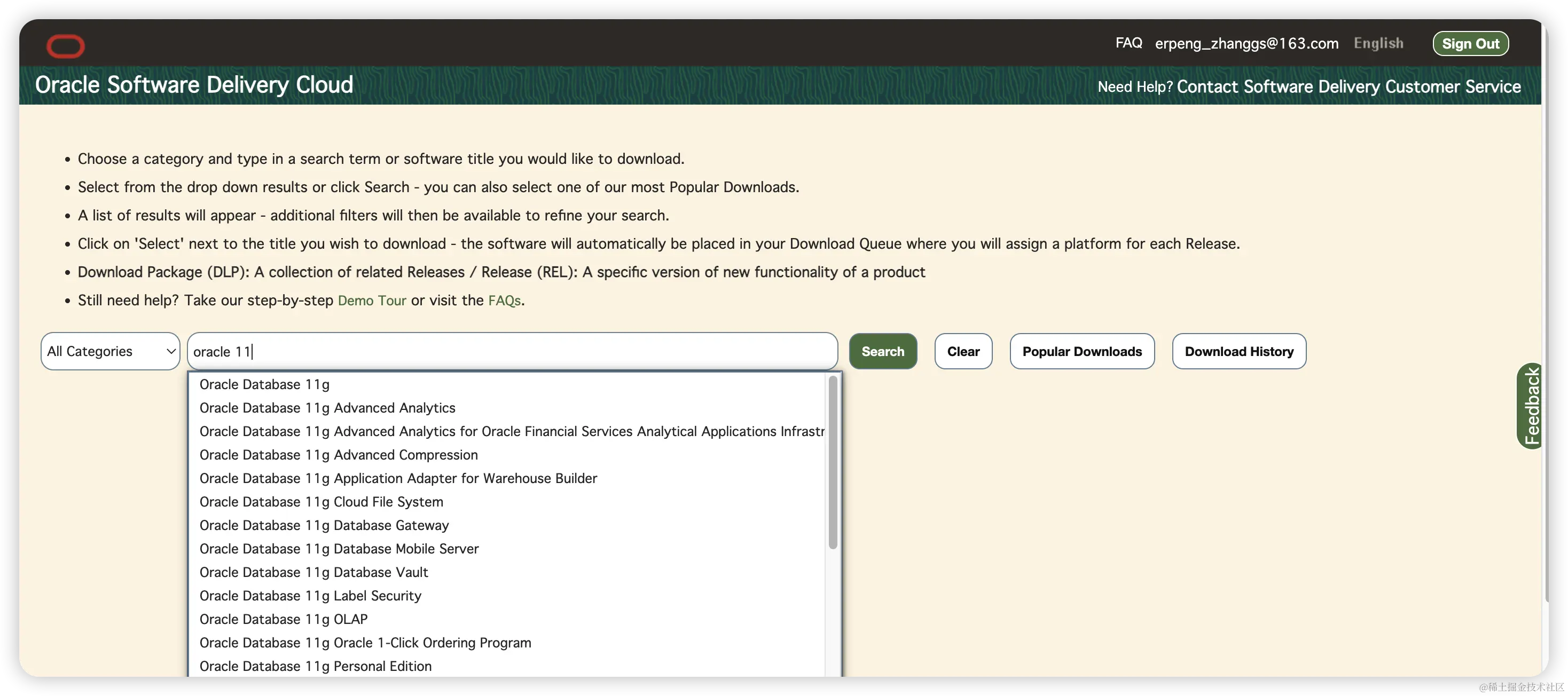View Download History

tap(1238, 351)
